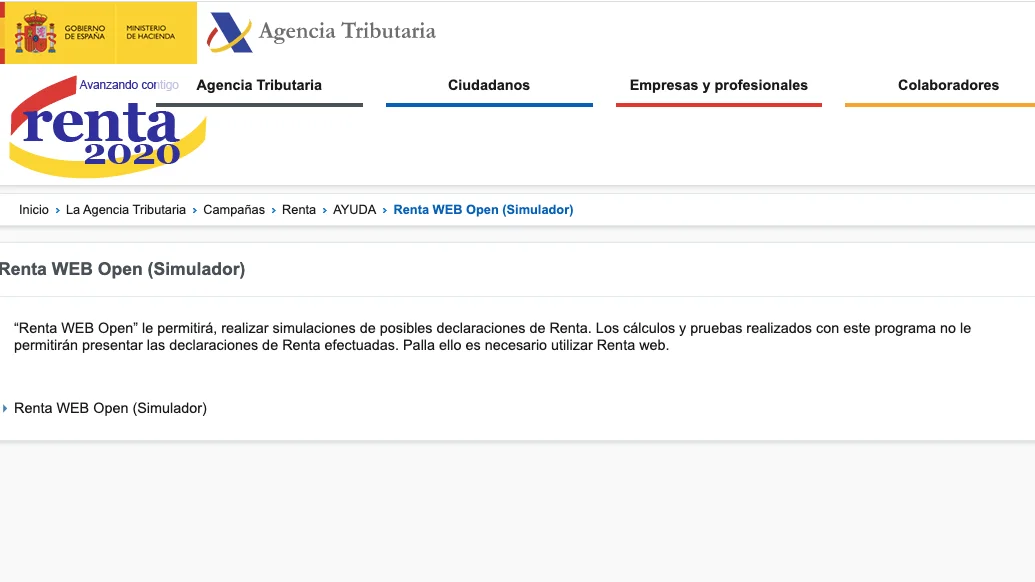Open the Renta 2020 campaign logo
Screen dimensions: 1035x582
pos(108,127)
